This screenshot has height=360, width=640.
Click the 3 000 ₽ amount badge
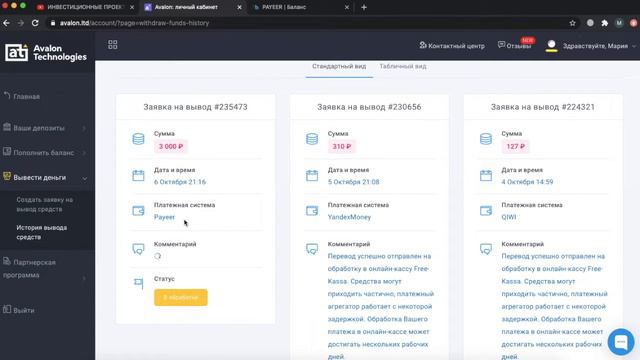(171, 147)
